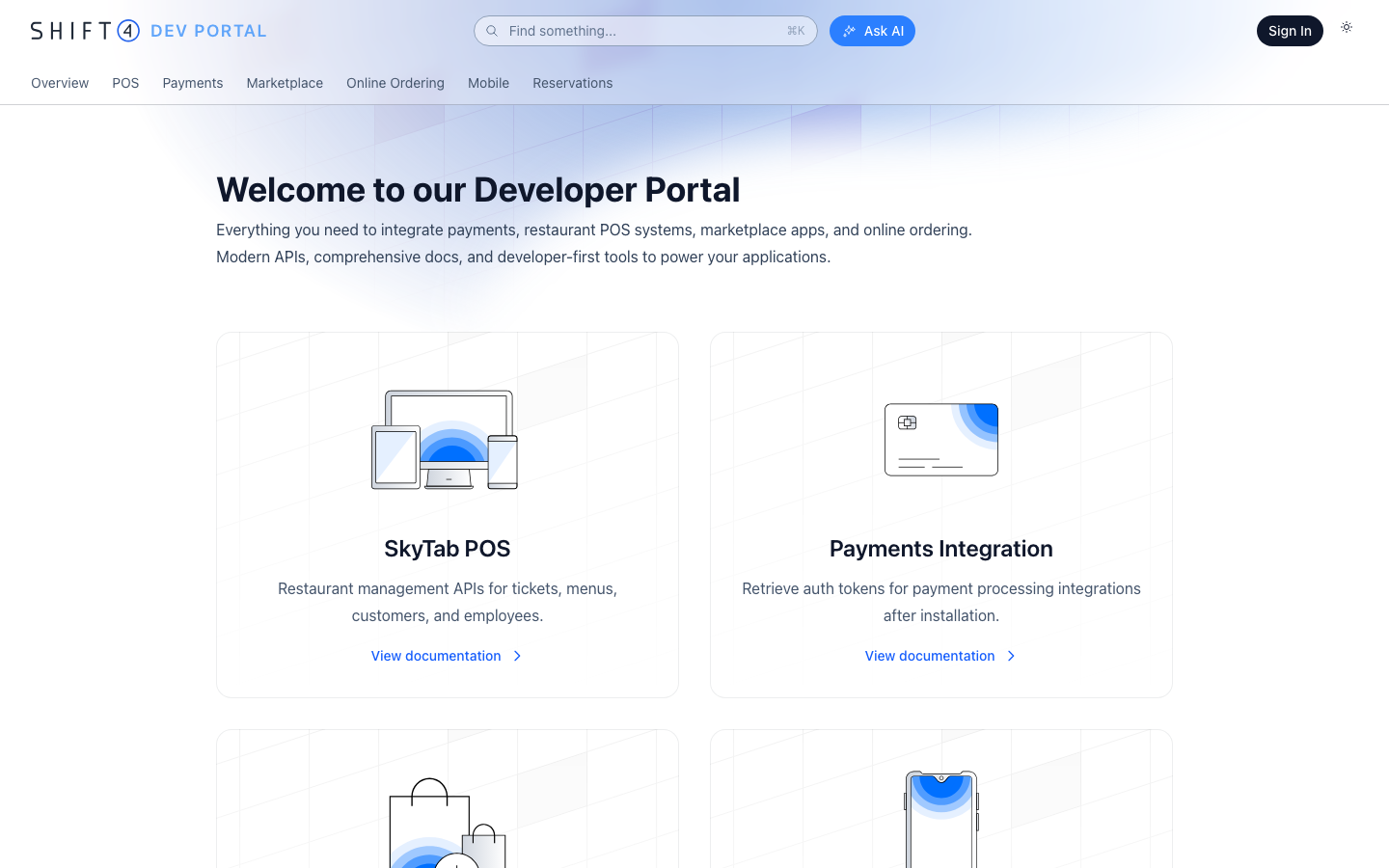This screenshot has height=868, width=1389.
Task: Click the Shift4 Dev Portal logo
Action: [149, 31]
